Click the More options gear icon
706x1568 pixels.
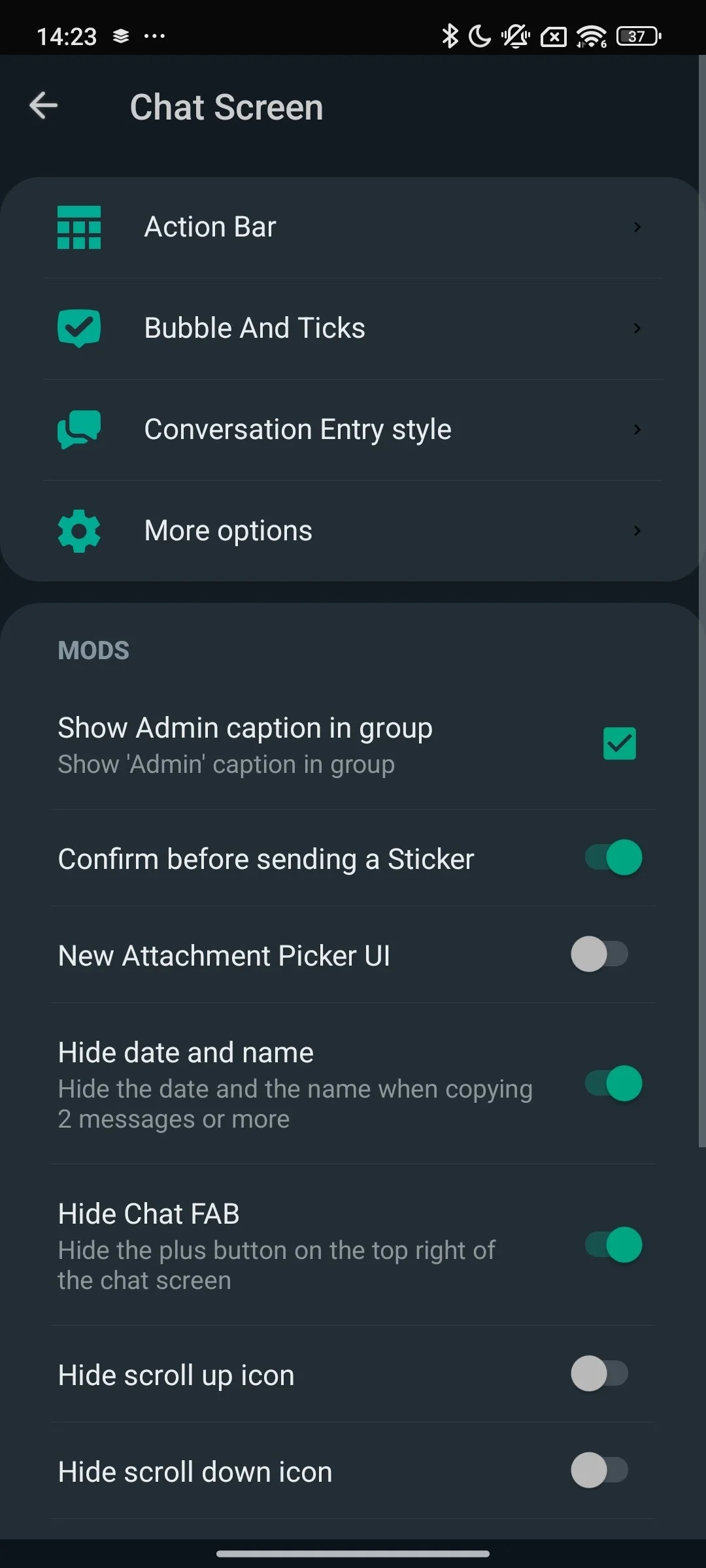79,531
